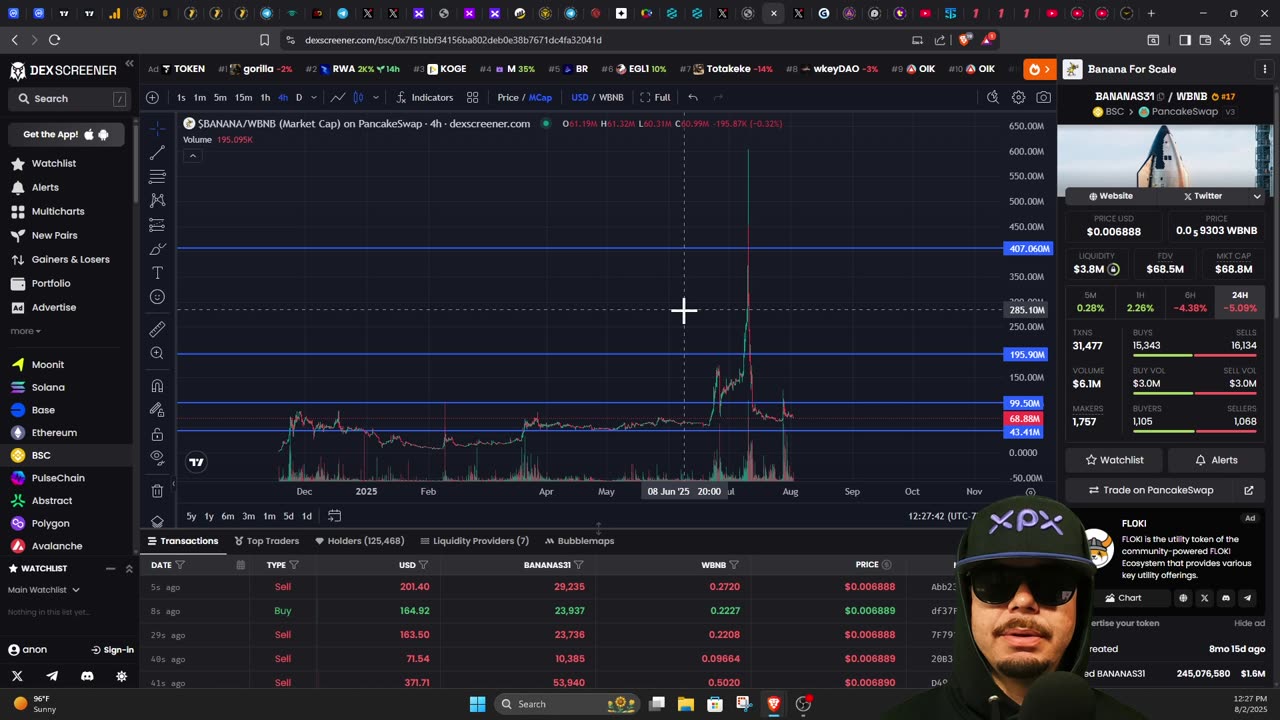Open the token Website link
The height and width of the screenshot is (720, 1280).
(x=1110, y=196)
